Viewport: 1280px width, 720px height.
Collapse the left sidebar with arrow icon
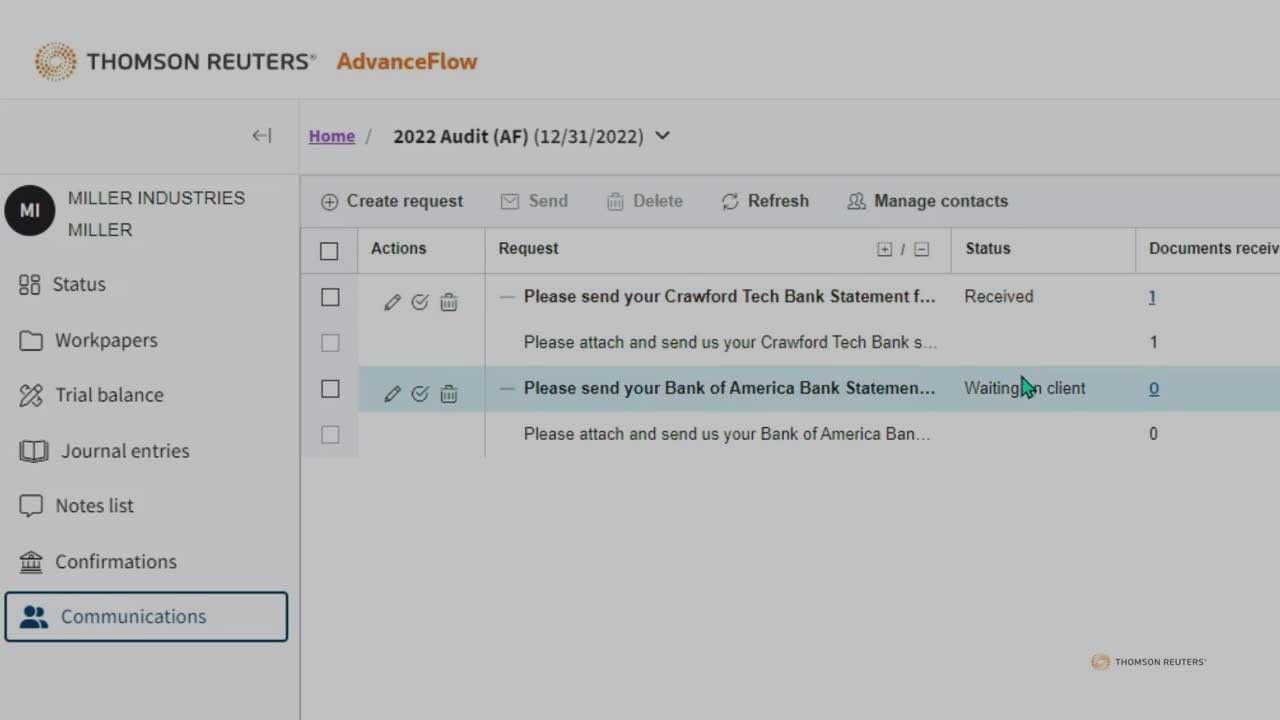coord(261,136)
